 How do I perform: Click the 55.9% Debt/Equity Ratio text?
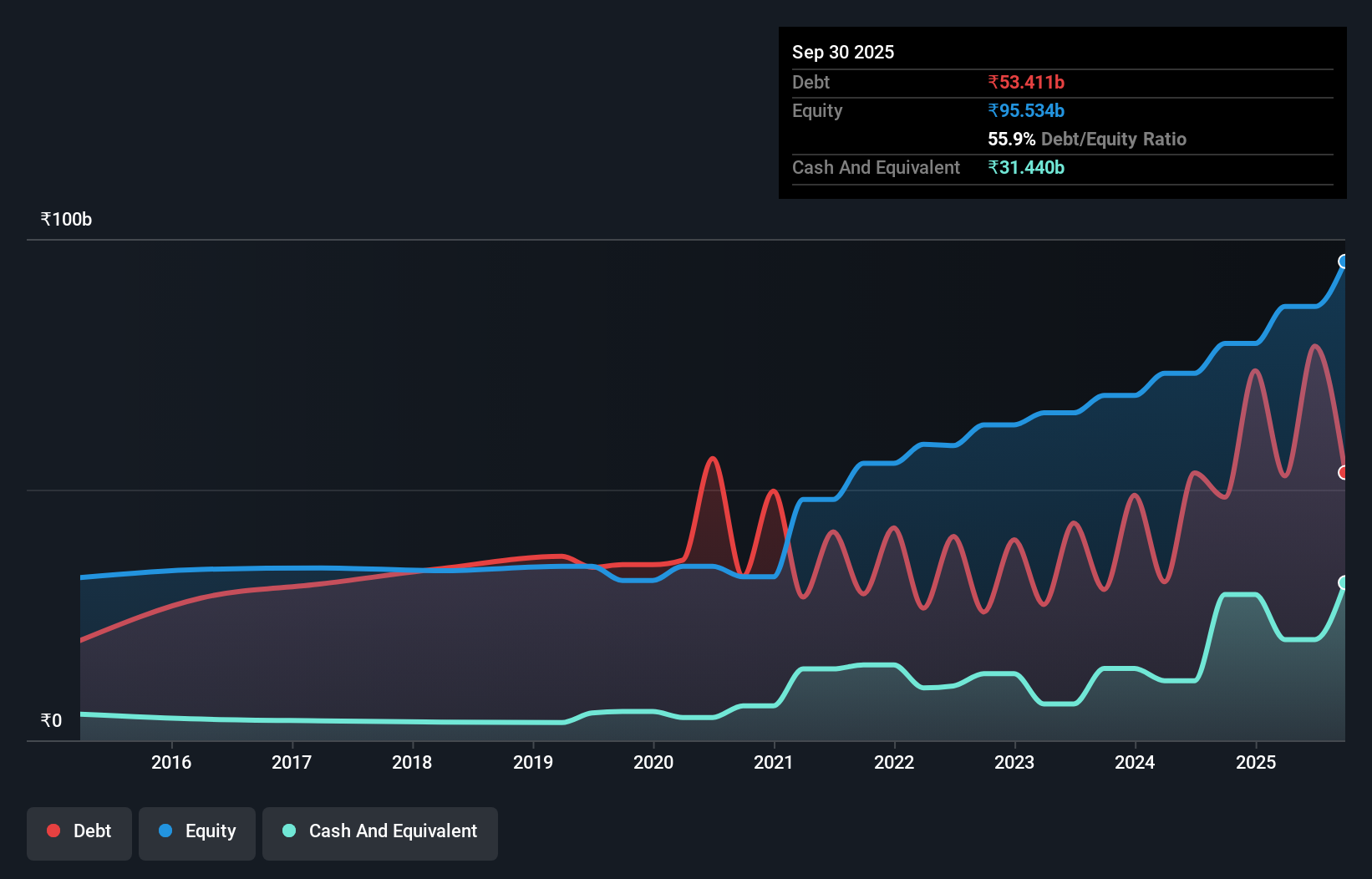[1086, 139]
